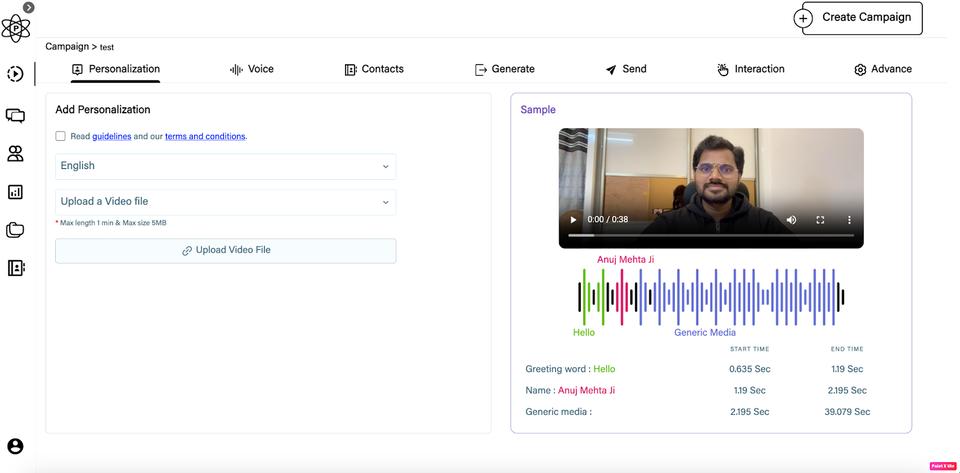Click the Upload Video File button
The height and width of the screenshot is (473, 960).
click(x=225, y=250)
